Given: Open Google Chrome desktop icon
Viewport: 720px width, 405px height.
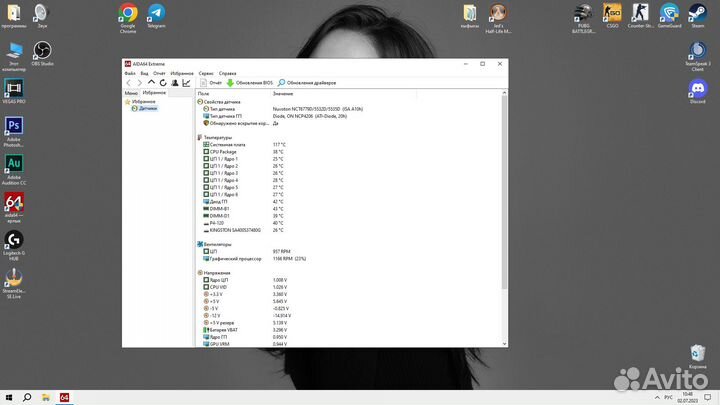Looking at the screenshot, I should coord(128,14).
